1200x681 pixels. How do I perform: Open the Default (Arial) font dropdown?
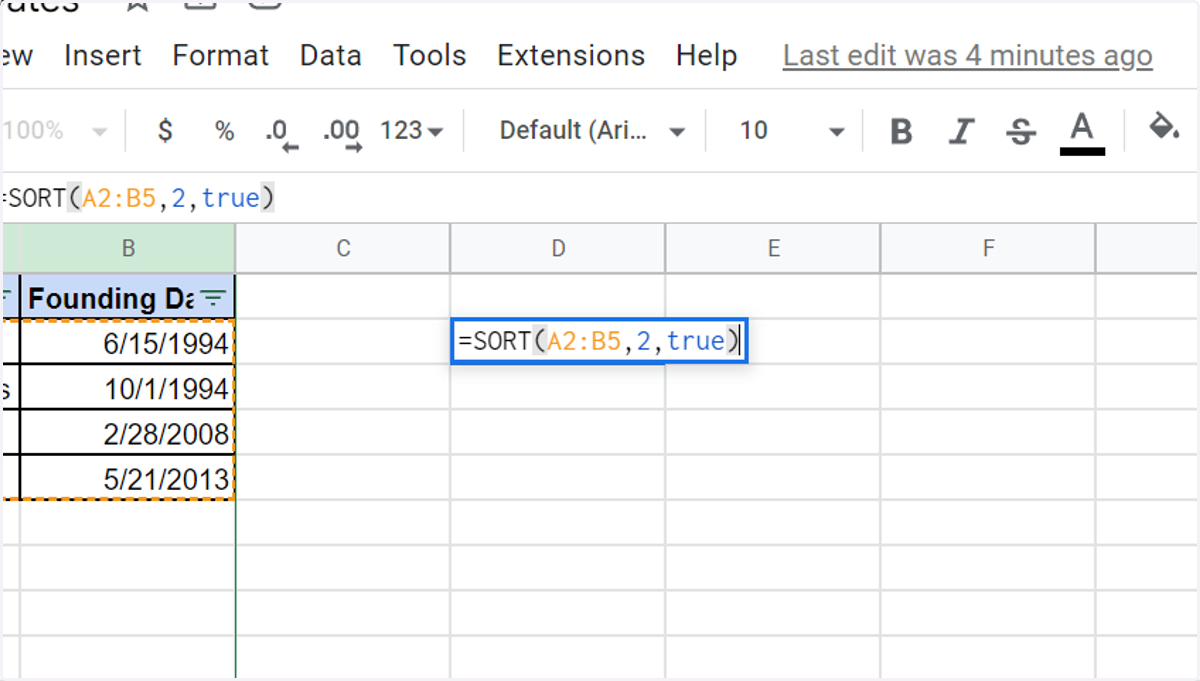tap(592, 131)
